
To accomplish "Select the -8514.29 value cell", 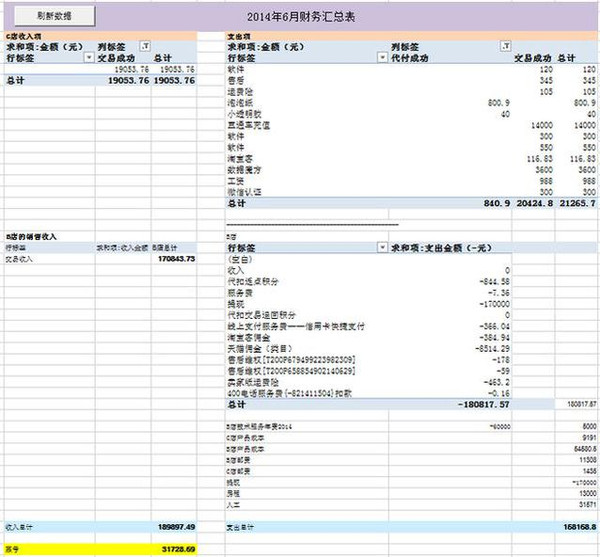I will click(492, 349).
